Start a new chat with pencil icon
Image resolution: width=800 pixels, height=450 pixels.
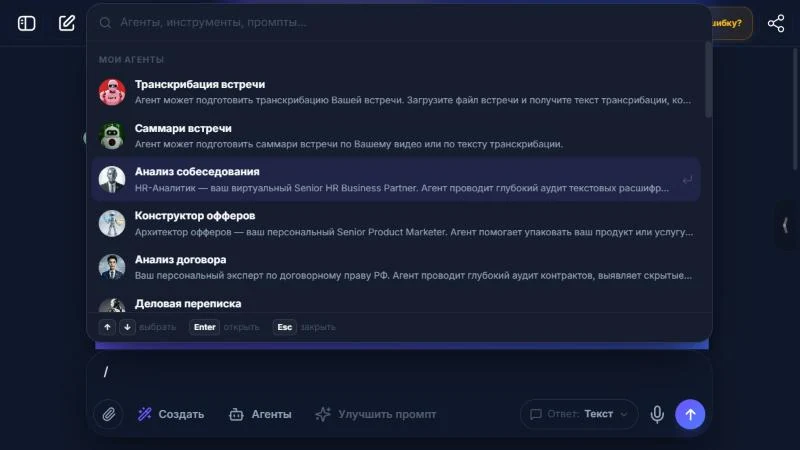(66, 23)
